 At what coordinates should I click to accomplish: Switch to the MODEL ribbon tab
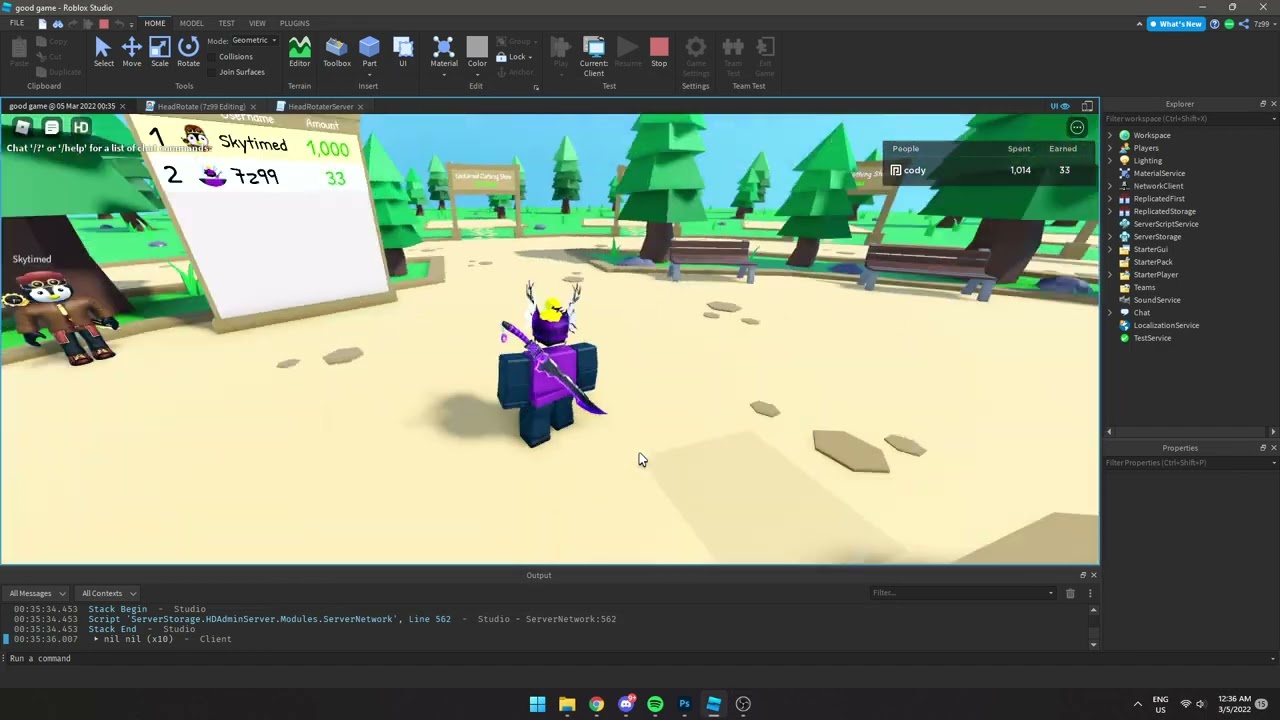coord(191,23)
